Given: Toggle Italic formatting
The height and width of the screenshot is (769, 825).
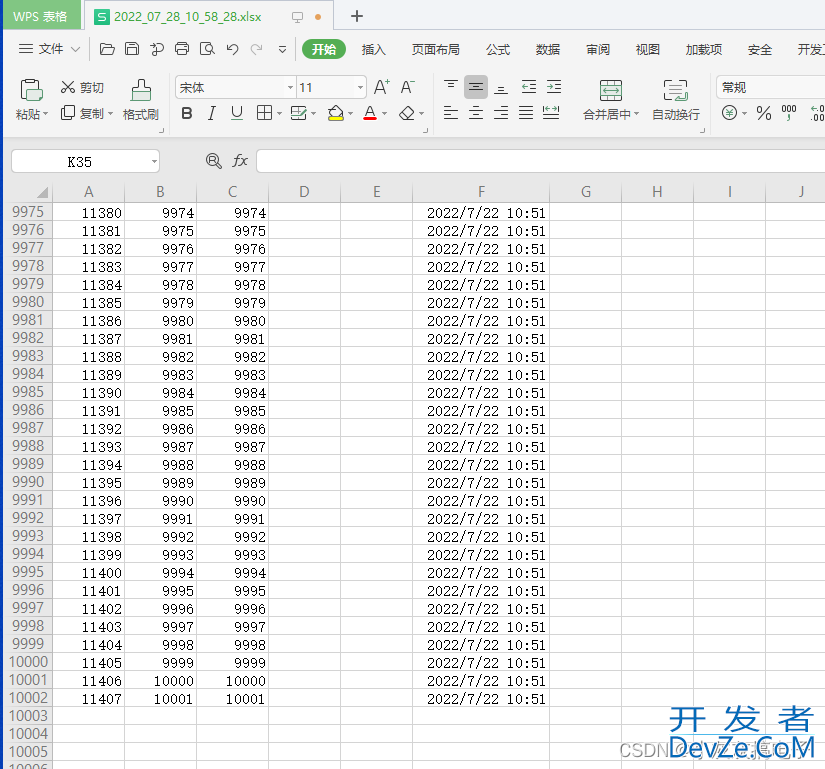Looking at the screenshot, I should pos(211,114).
